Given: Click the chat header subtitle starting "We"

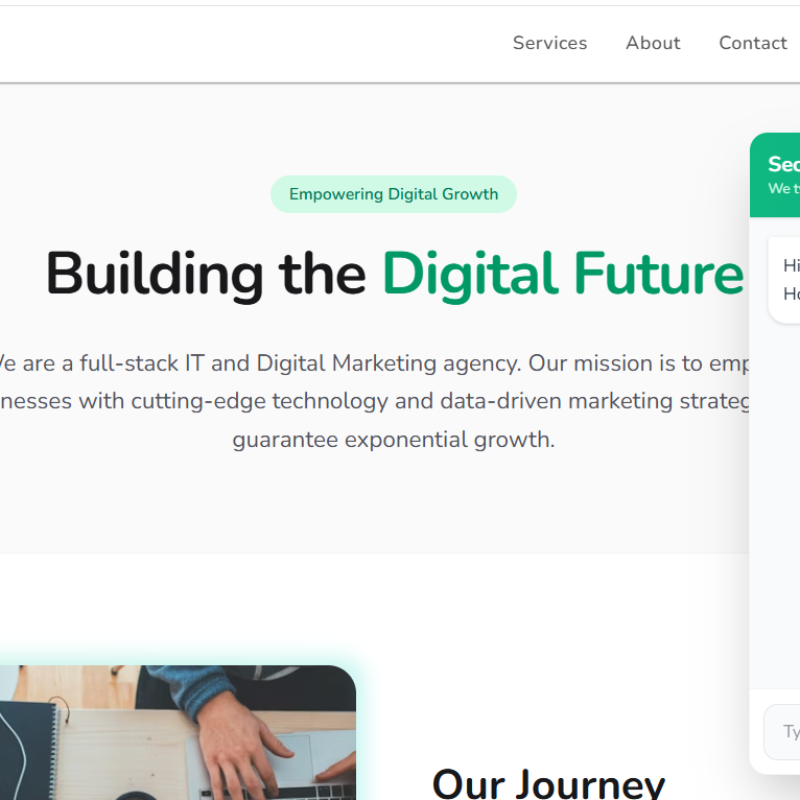Looking at the screenshot, I should 784,188.
